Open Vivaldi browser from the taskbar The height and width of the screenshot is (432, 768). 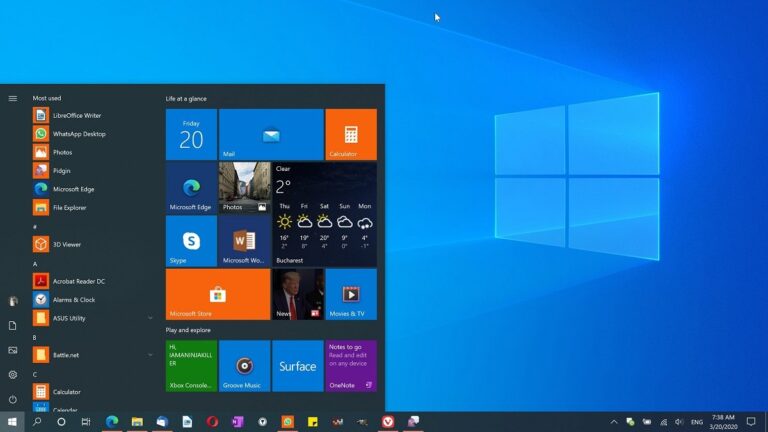pos(388,422)
